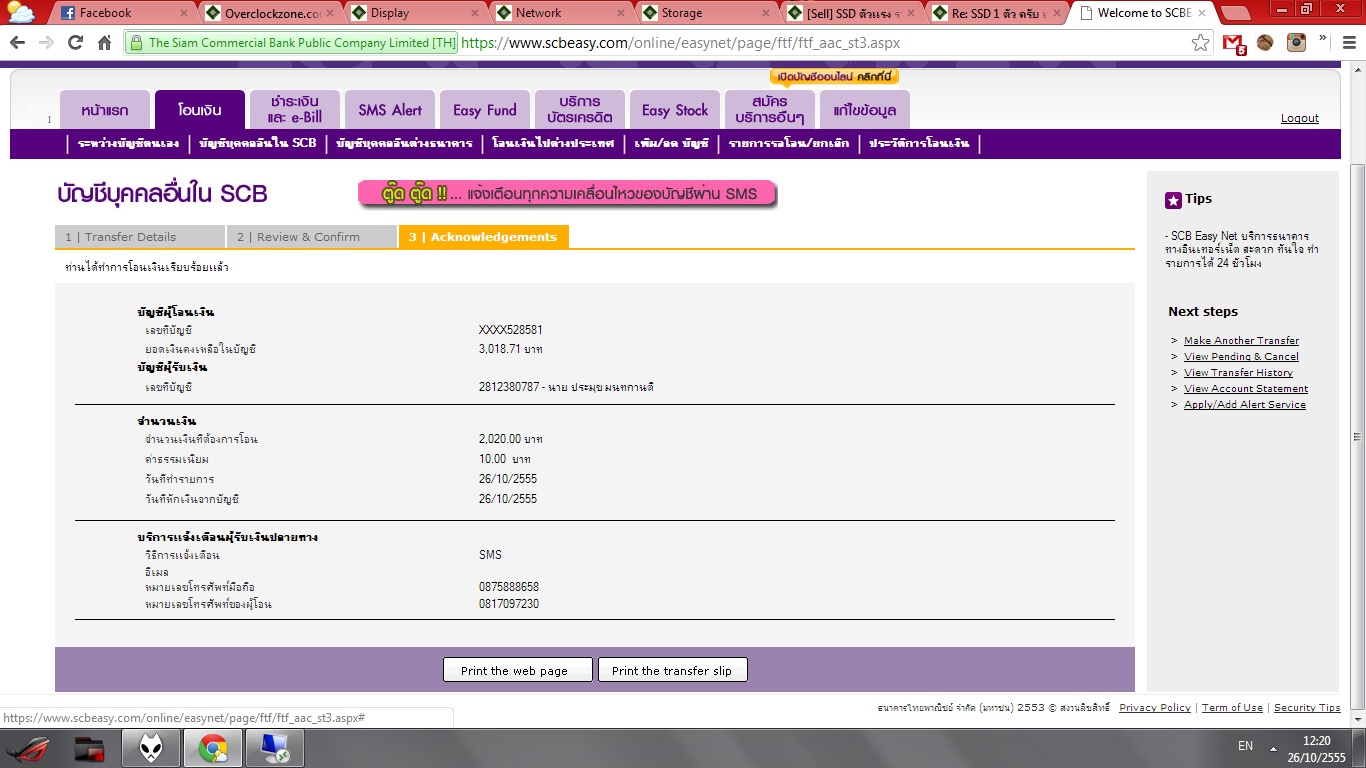Open the หน้าแรก home tab
Image resolution: width=1366 pixels, height=768 pixels.
click(x=103, y=110)
